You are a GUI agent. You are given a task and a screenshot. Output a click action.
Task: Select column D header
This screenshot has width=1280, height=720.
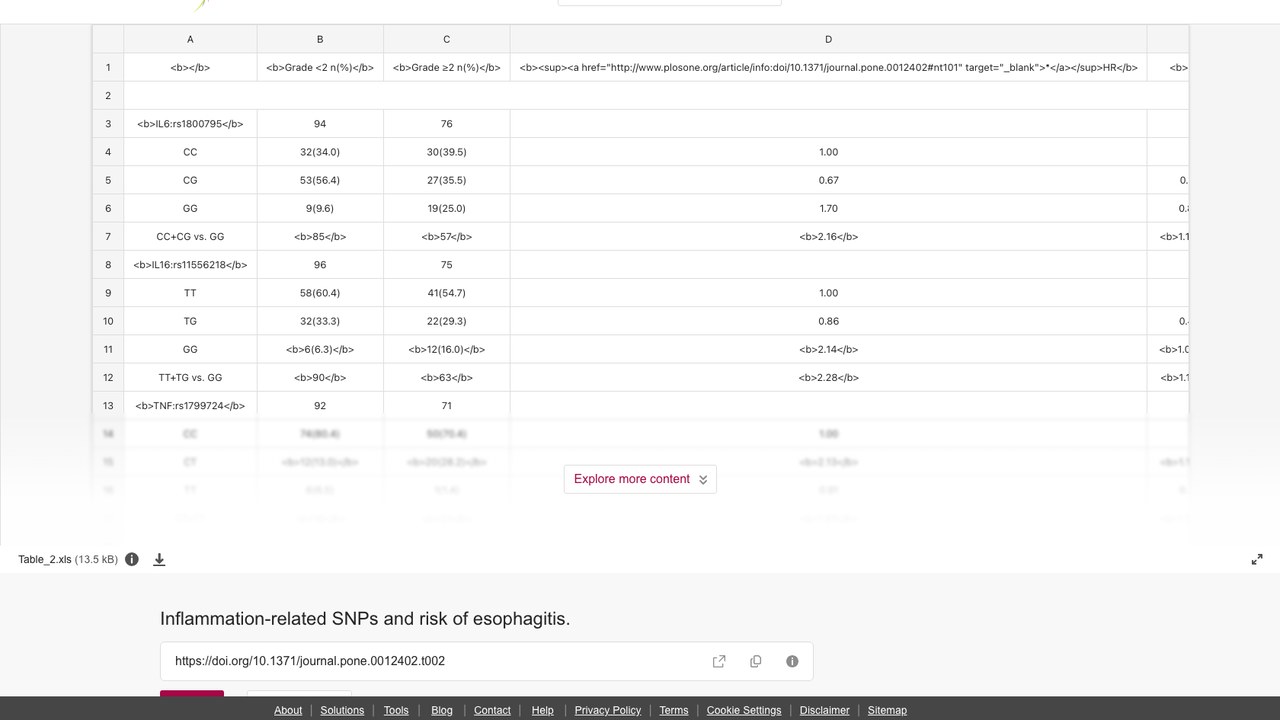pyautogui.click(x=828, y=39)
